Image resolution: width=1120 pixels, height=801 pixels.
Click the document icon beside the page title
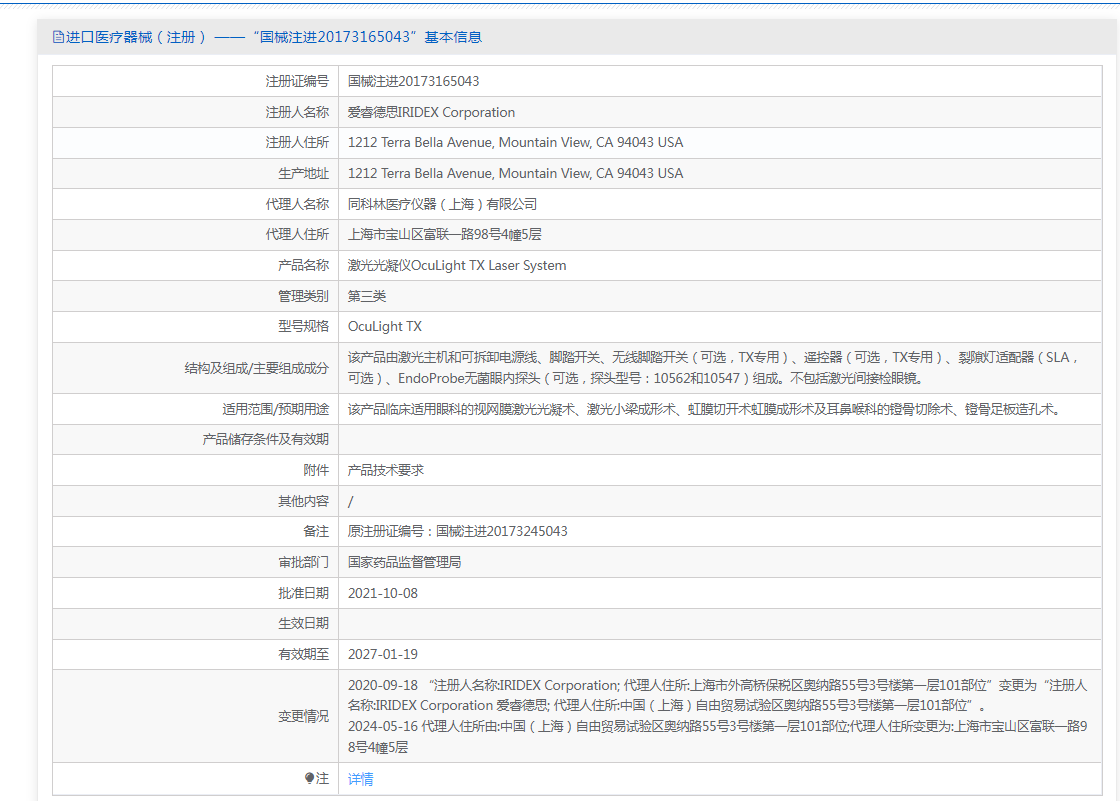coord(58,37)
